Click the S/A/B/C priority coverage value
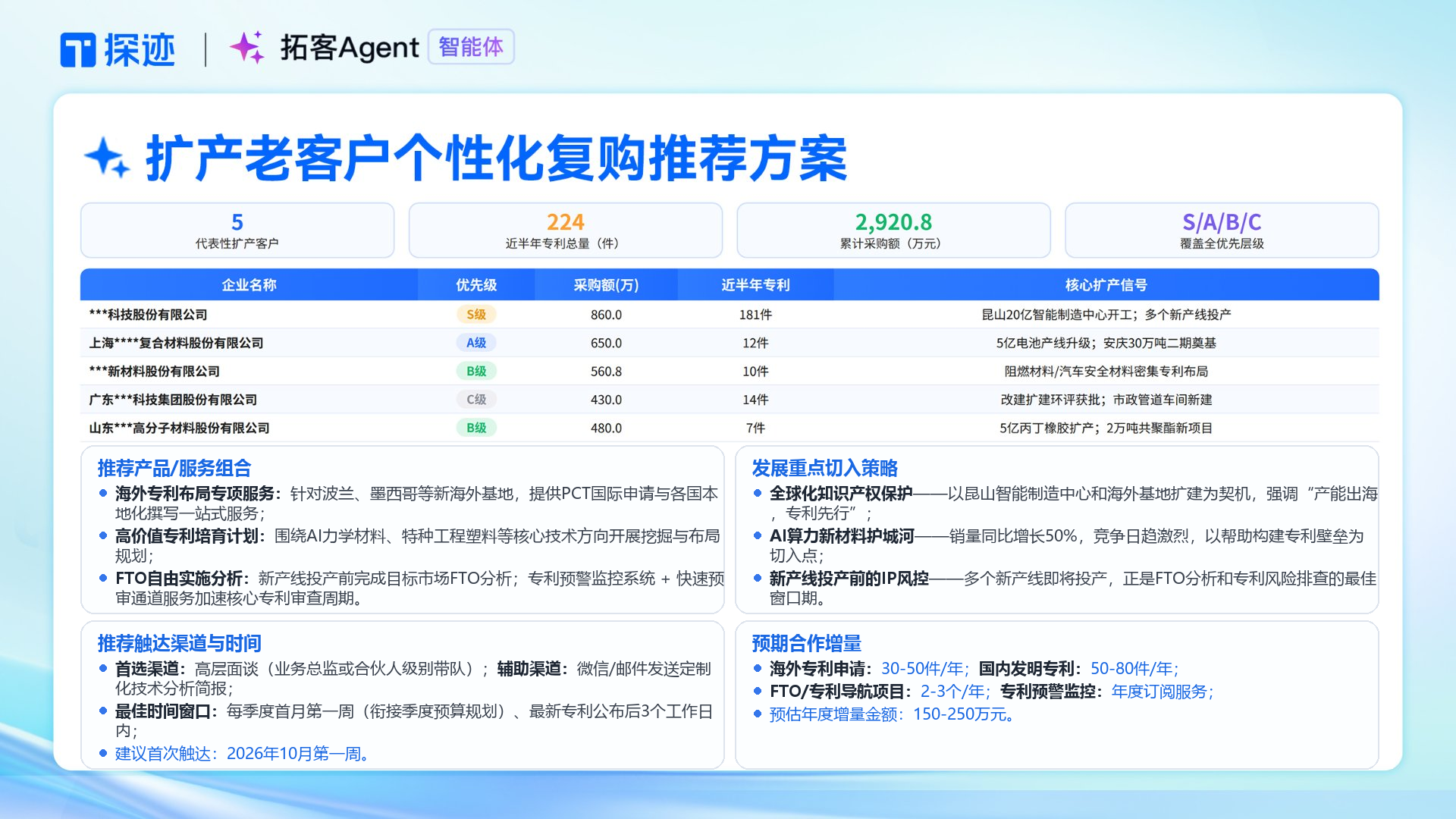 click(1222, 222)
